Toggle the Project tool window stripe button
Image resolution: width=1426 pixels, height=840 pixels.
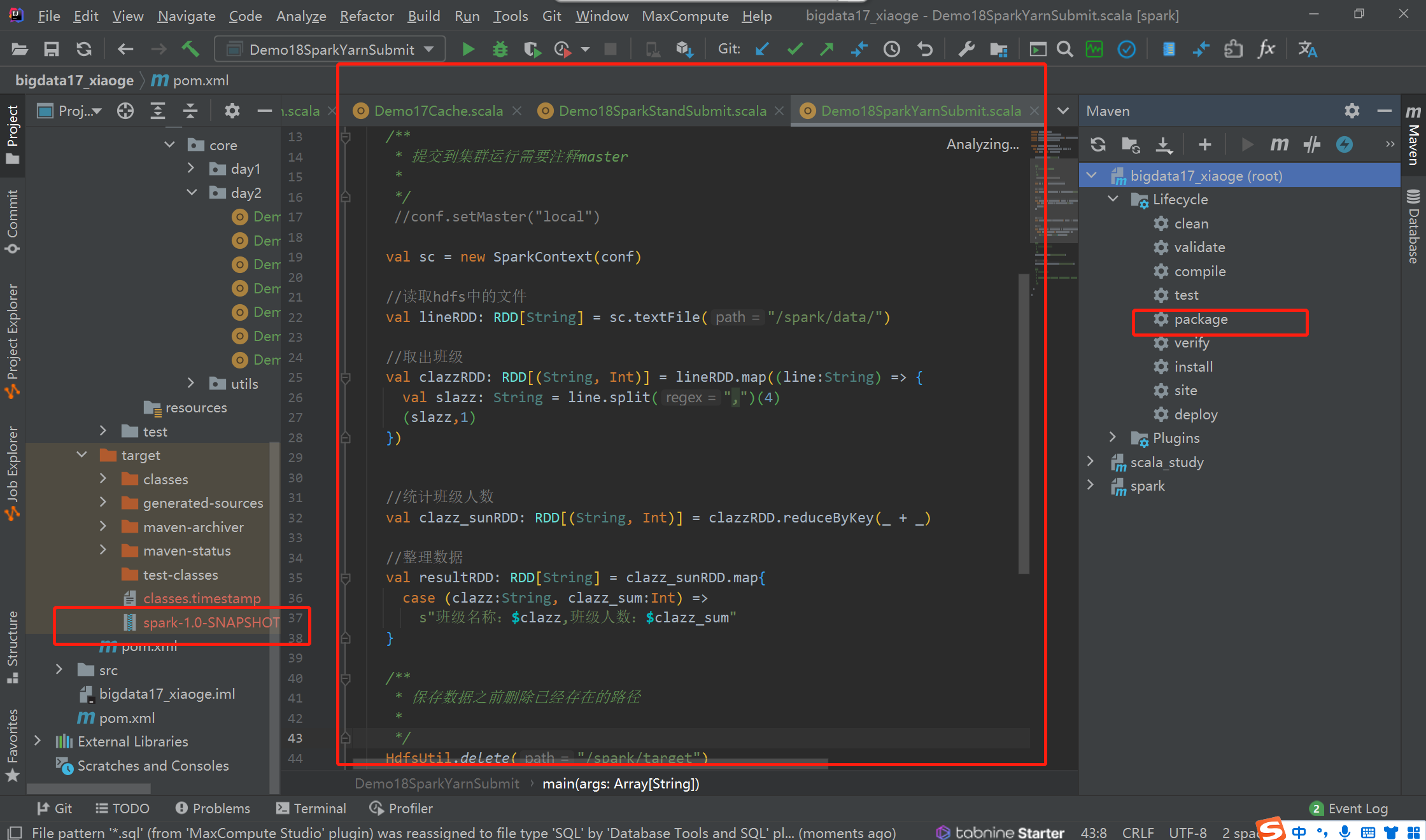tap(12, 133)
